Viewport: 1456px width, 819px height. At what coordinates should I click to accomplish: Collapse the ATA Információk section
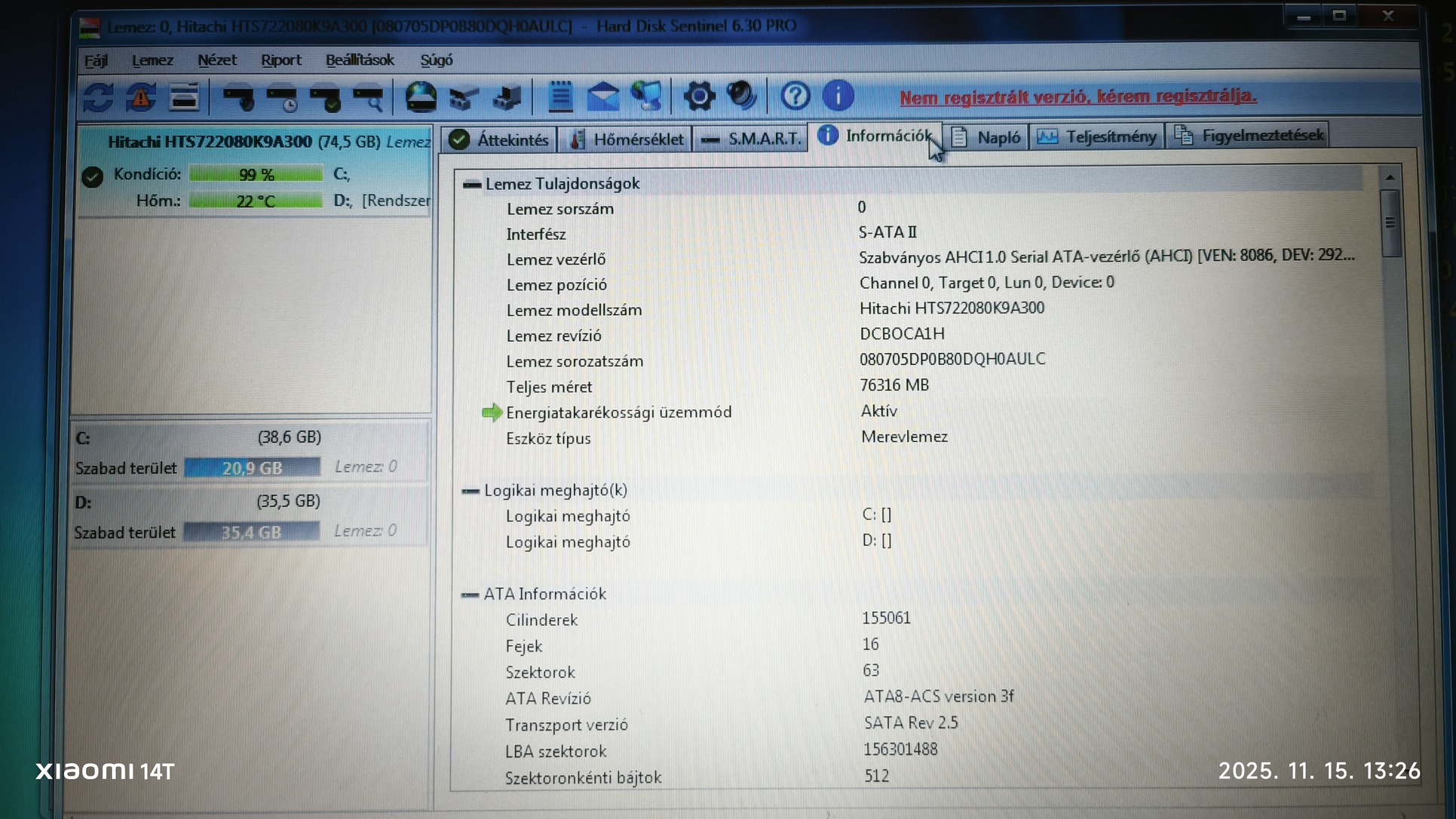[x=471, y=595]
